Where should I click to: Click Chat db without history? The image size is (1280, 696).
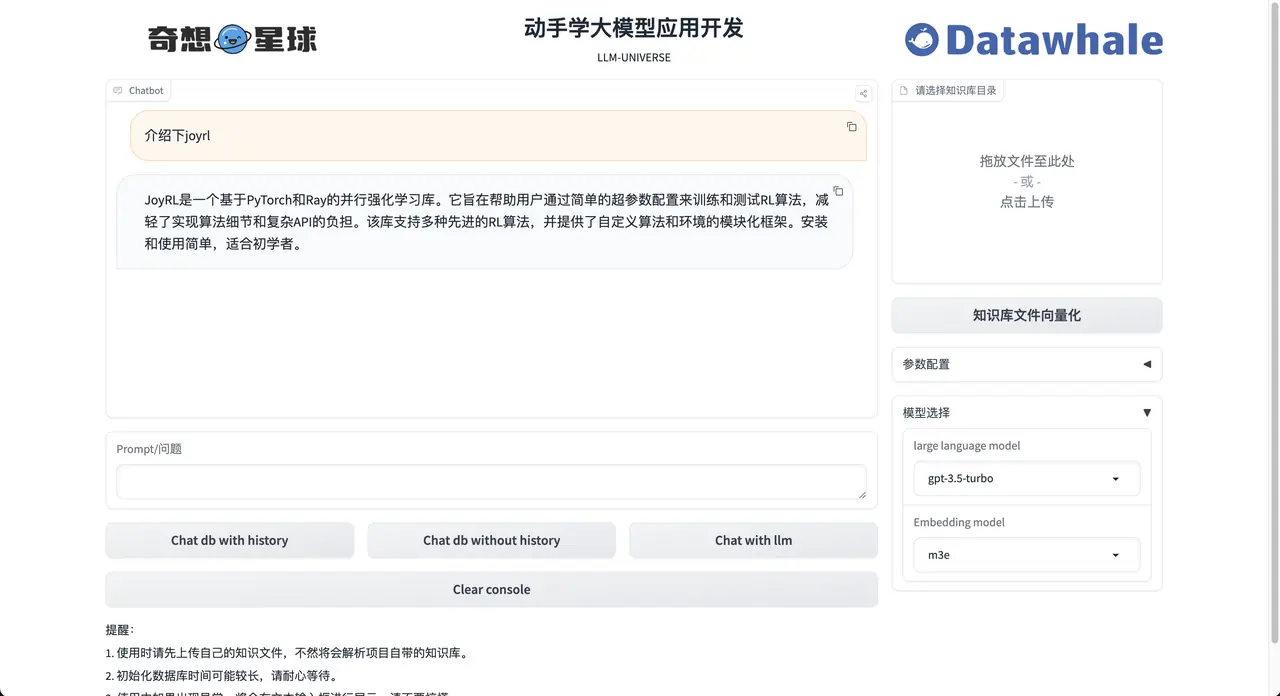[x=491, y=540]
